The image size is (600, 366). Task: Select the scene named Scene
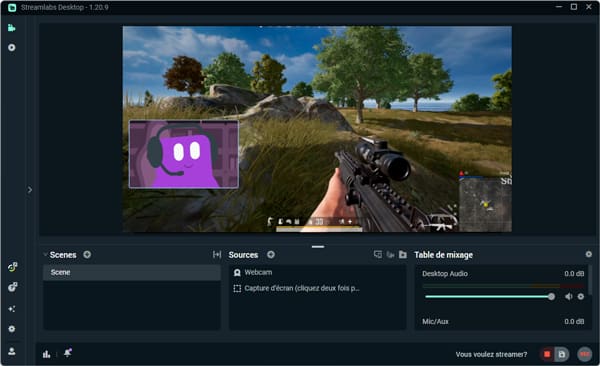132,273
